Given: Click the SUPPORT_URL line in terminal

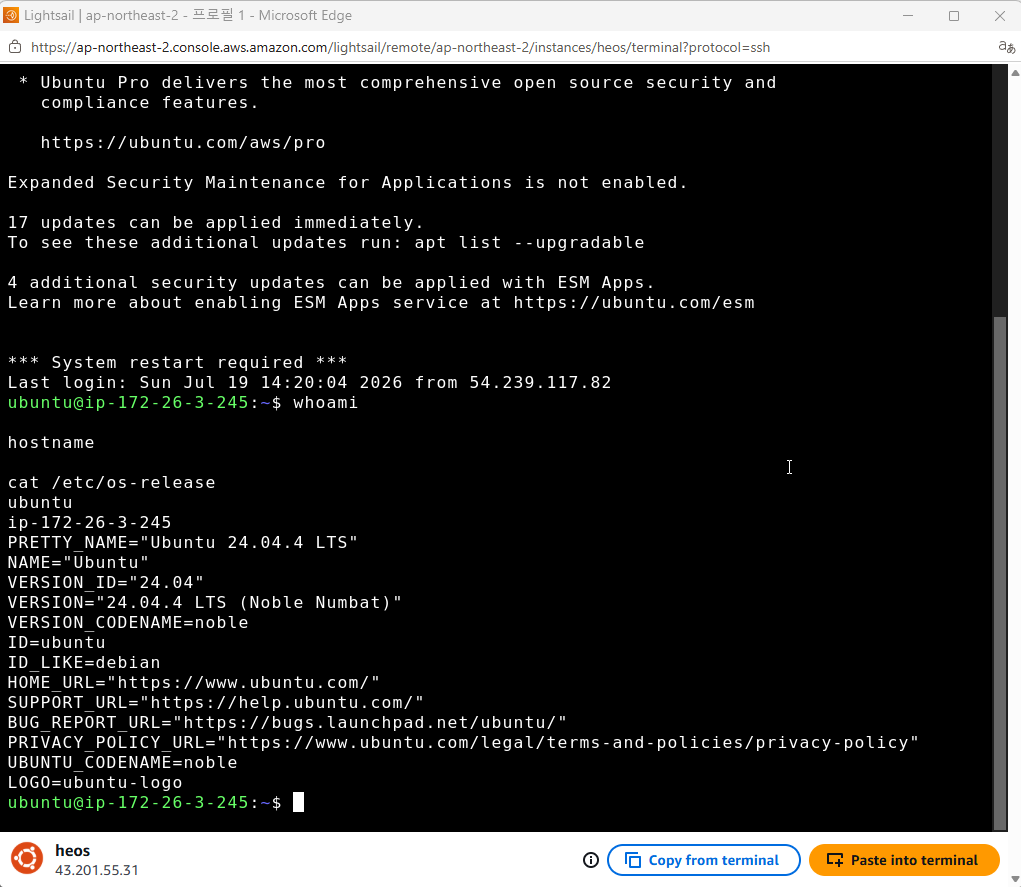Looking at the screenshot, I should tap(216, 703).
